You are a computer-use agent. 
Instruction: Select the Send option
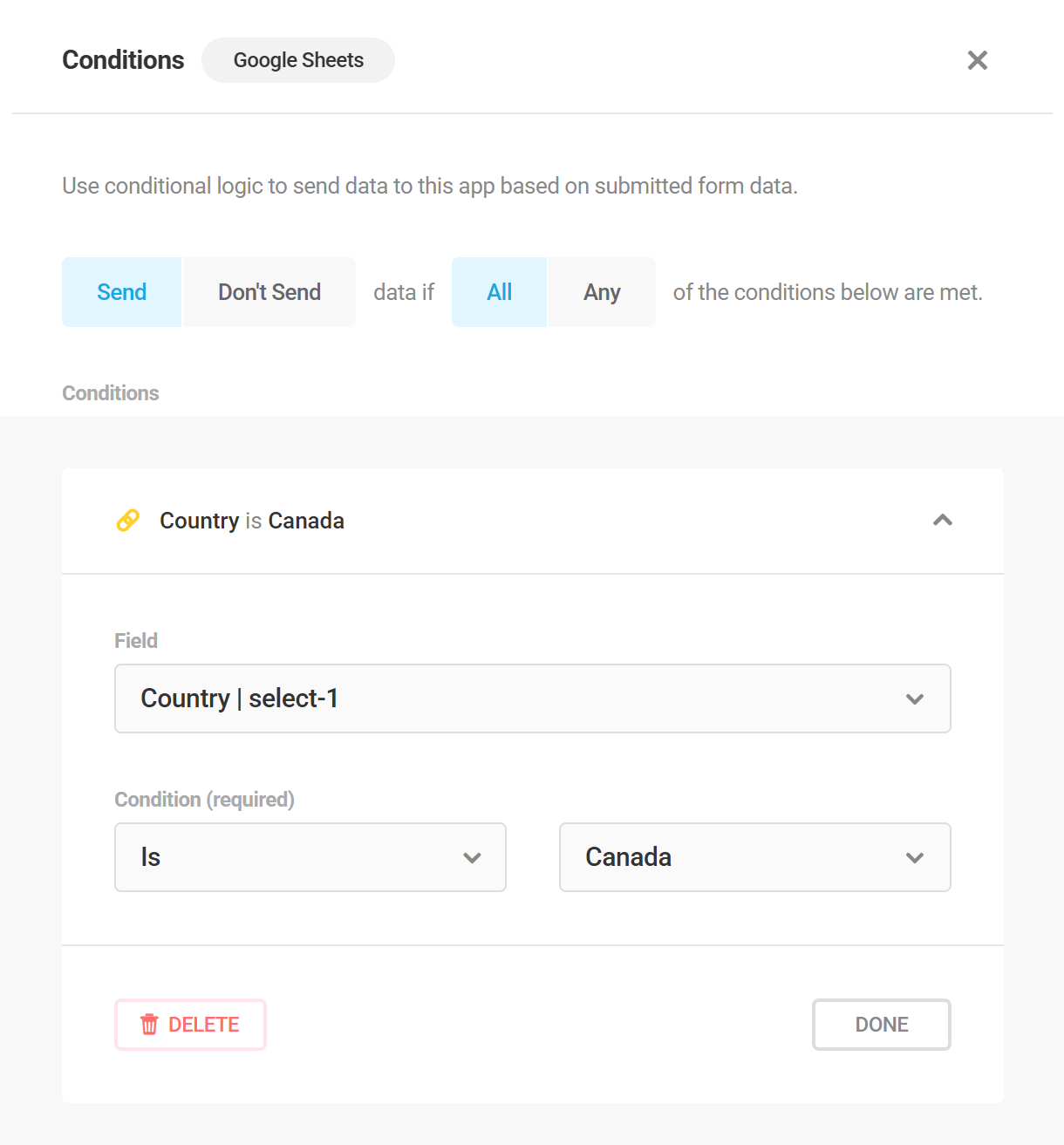tap(121, 292)
